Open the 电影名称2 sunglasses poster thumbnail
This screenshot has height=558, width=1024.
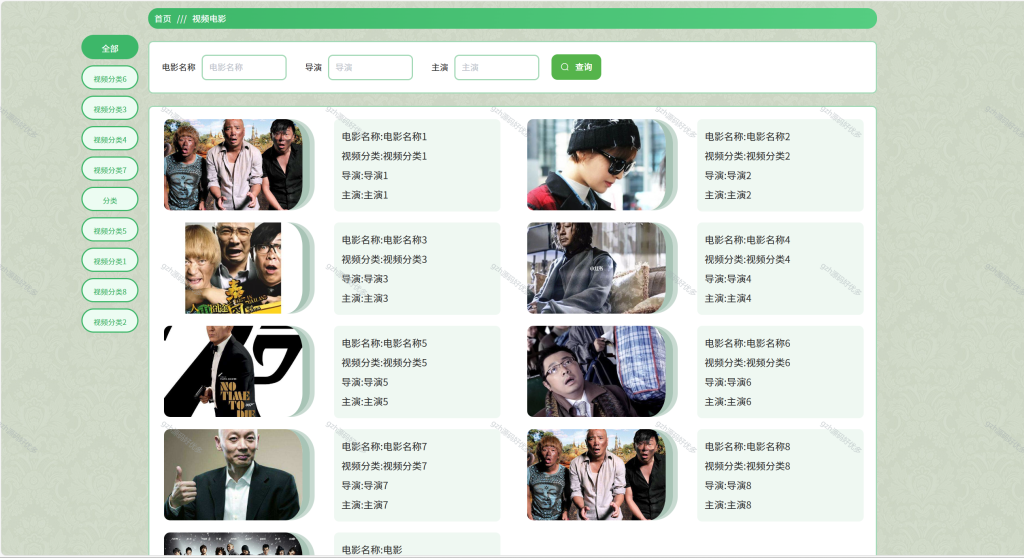[596, 165]
